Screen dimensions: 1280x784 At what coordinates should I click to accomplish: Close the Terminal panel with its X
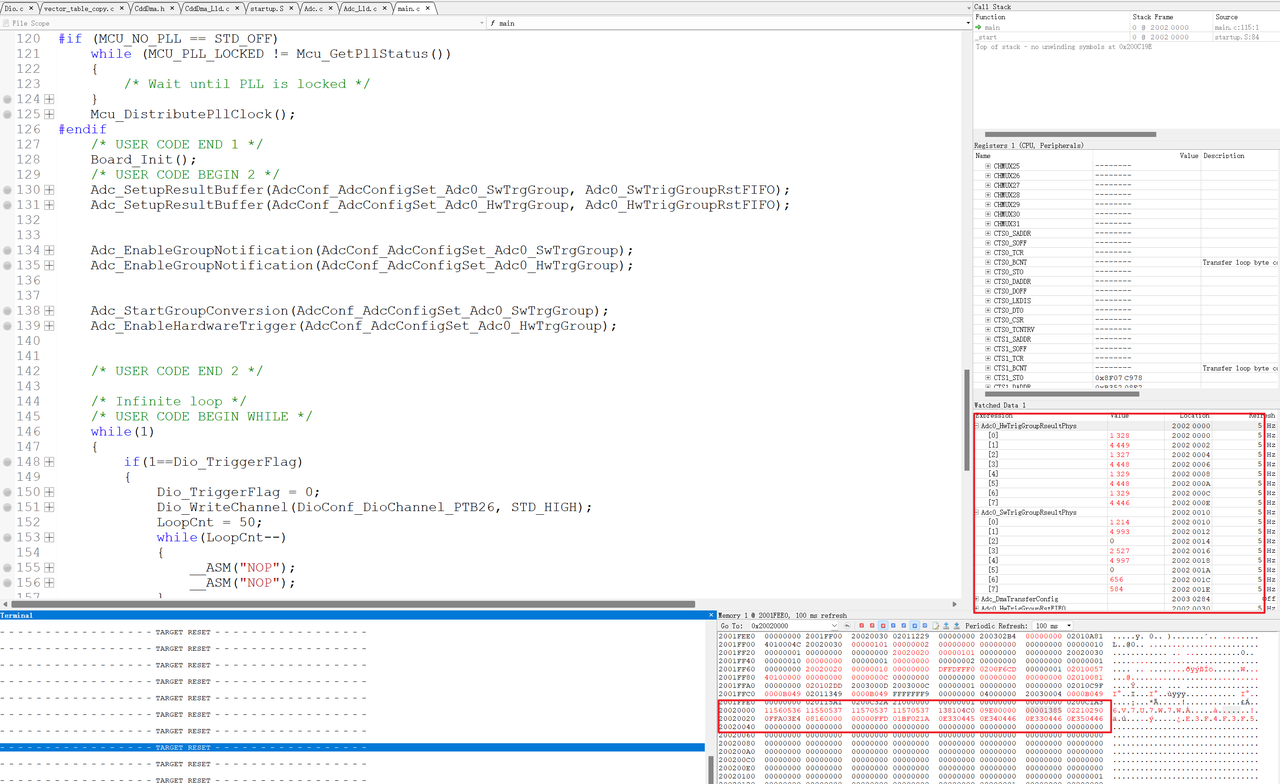click(x=711, y=615)
